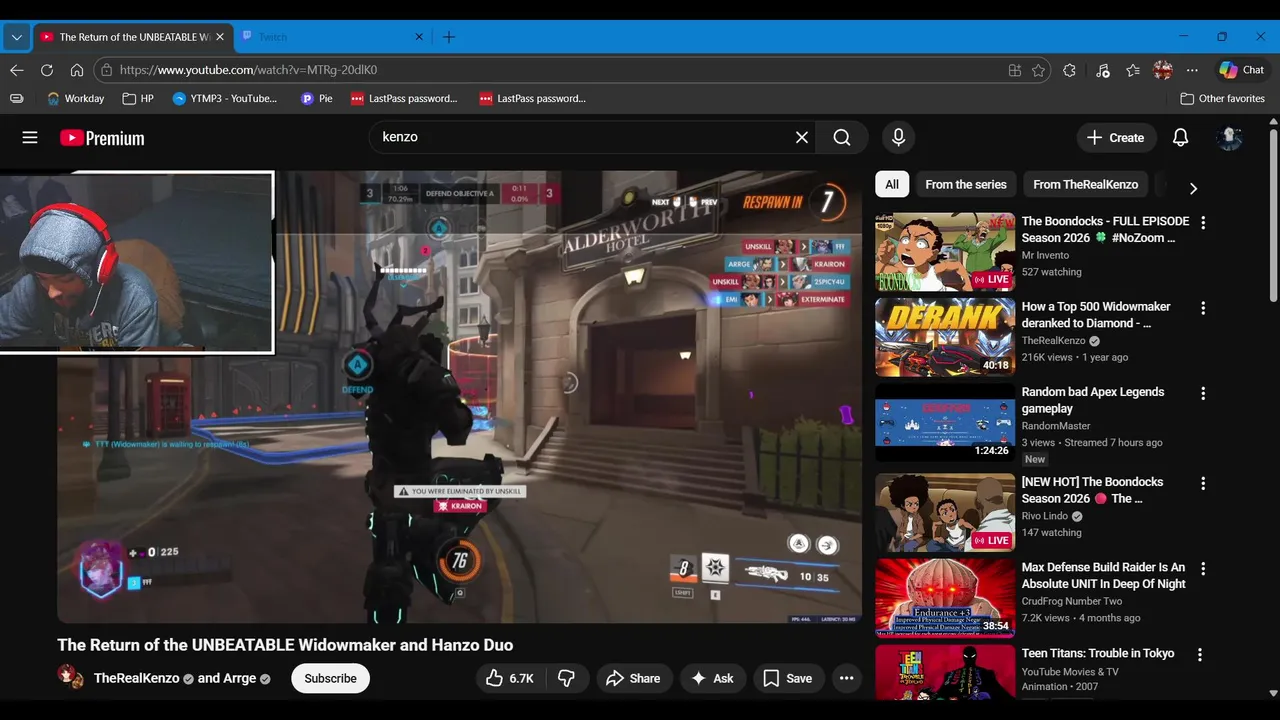1280x720 pixels.
Task: Open the favorites bar leftmost icon
Action: click(16, 98)
